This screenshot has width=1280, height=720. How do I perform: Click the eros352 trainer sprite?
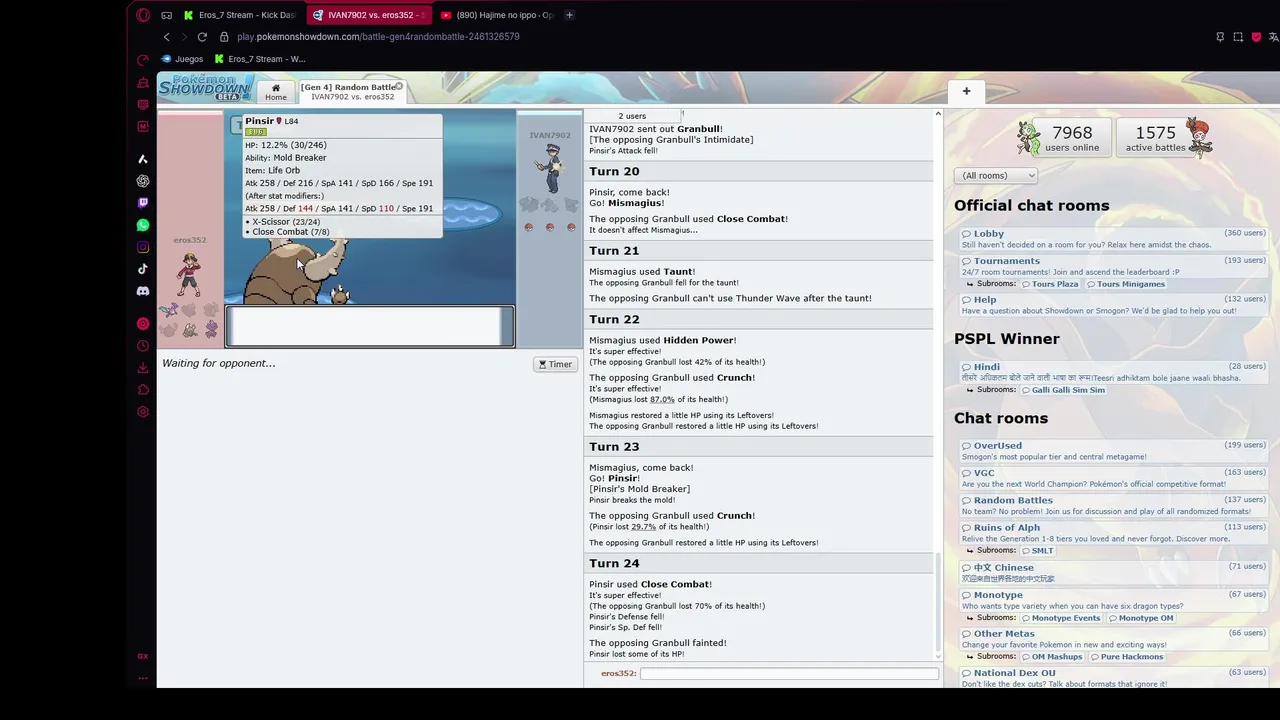(189, 273)
